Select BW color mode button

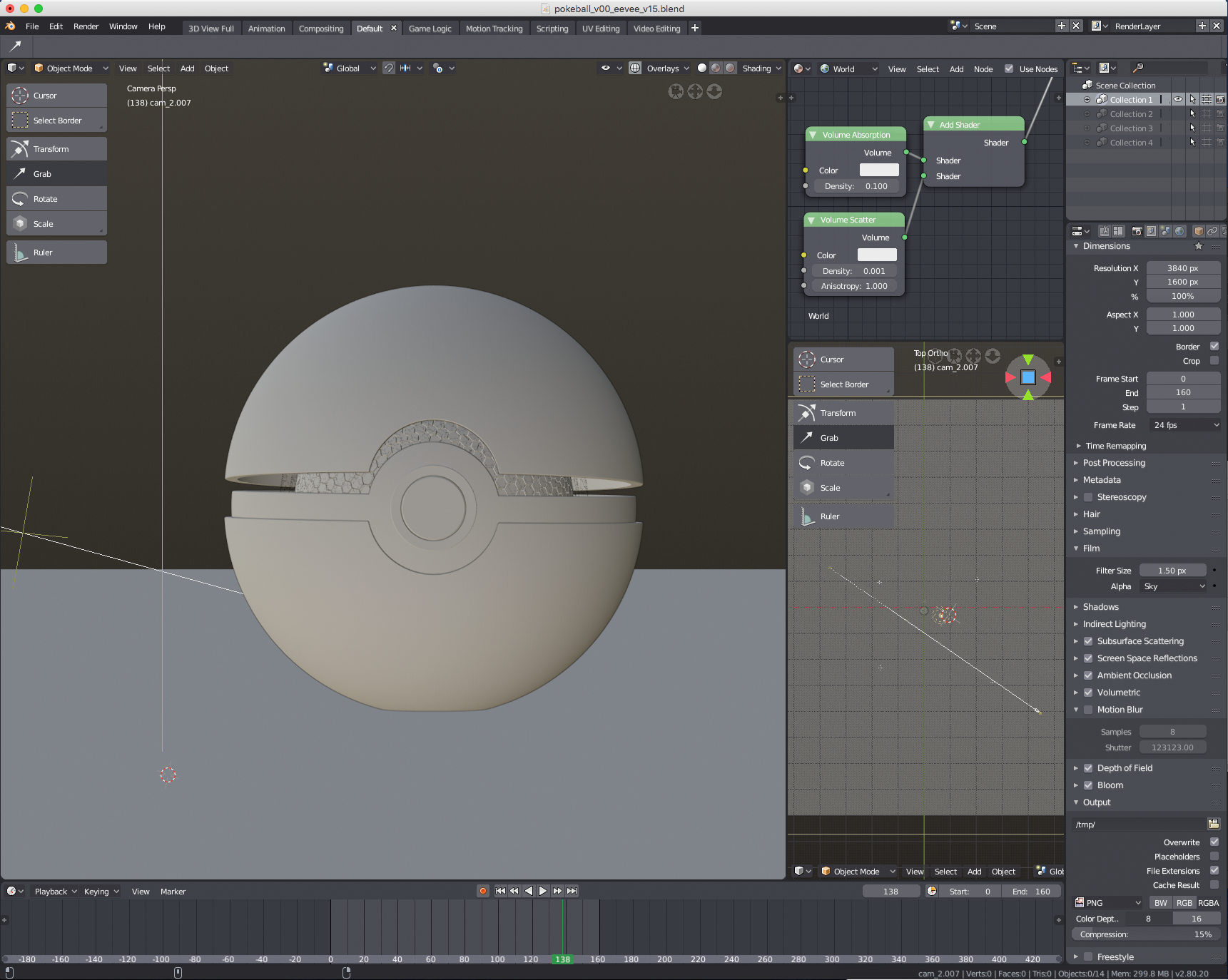pyautogui.click(x=1161, y=903)
